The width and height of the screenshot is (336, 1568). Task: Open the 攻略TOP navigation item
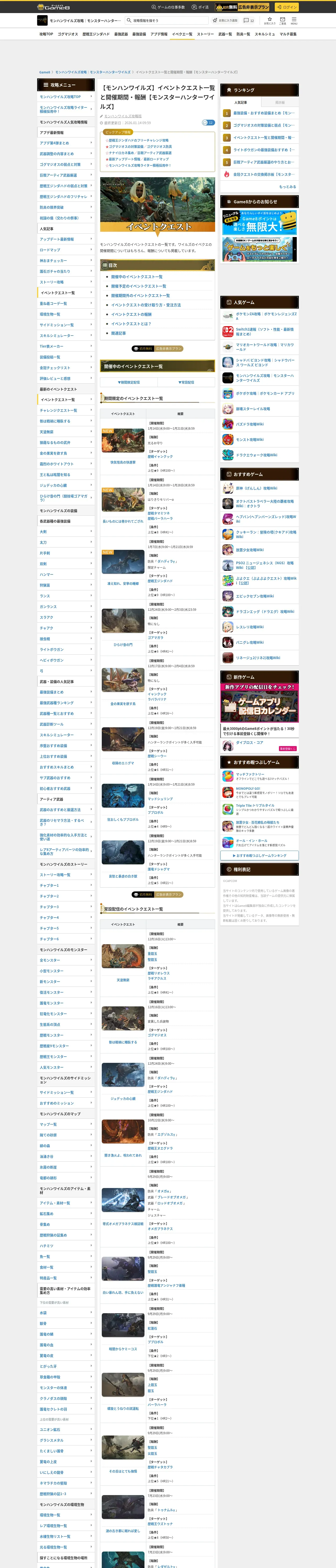click(46, 34)
